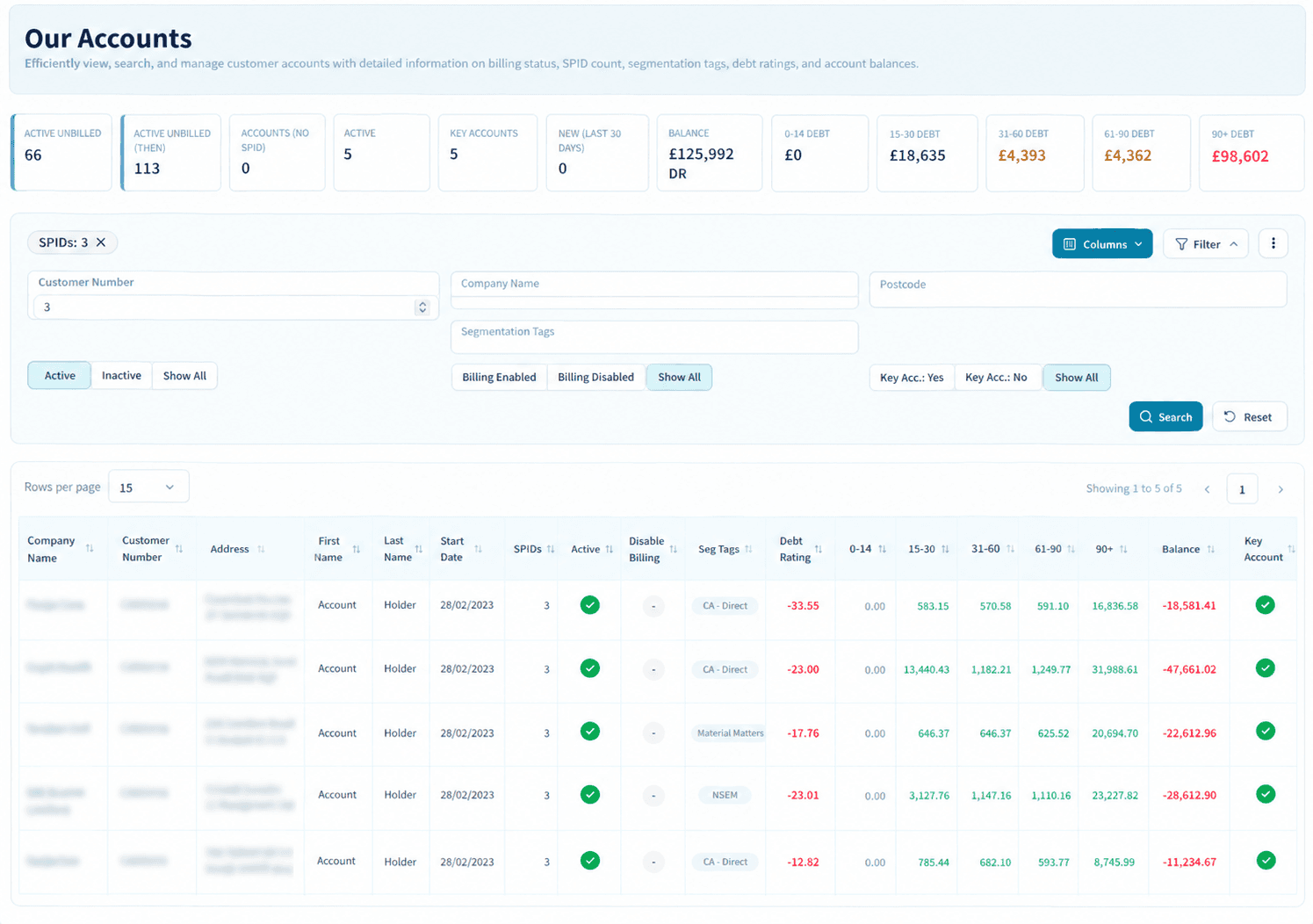This screenshot has height=924, width=1313.
Task: Go to the next results page
Action: tap(1281, 489)
